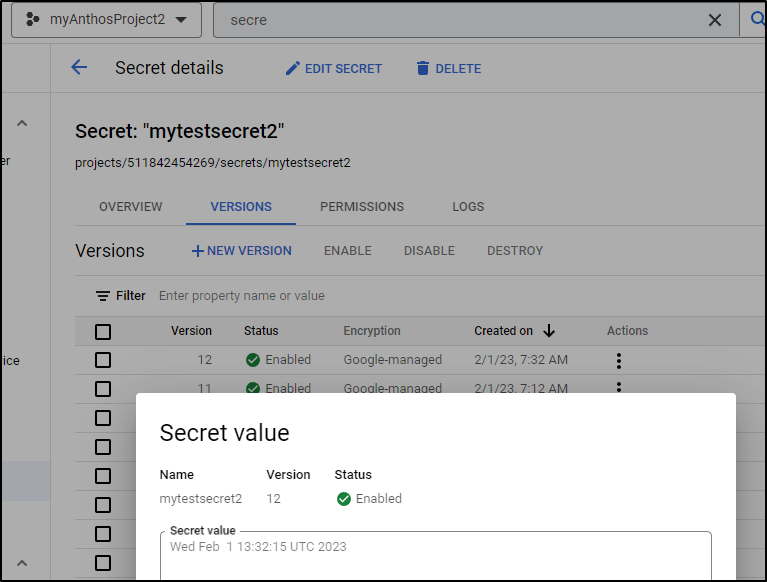The height and width of the screenshot is (582, 767).
Task: Open actions menu for version 11
Action: [x=619, y=387]
